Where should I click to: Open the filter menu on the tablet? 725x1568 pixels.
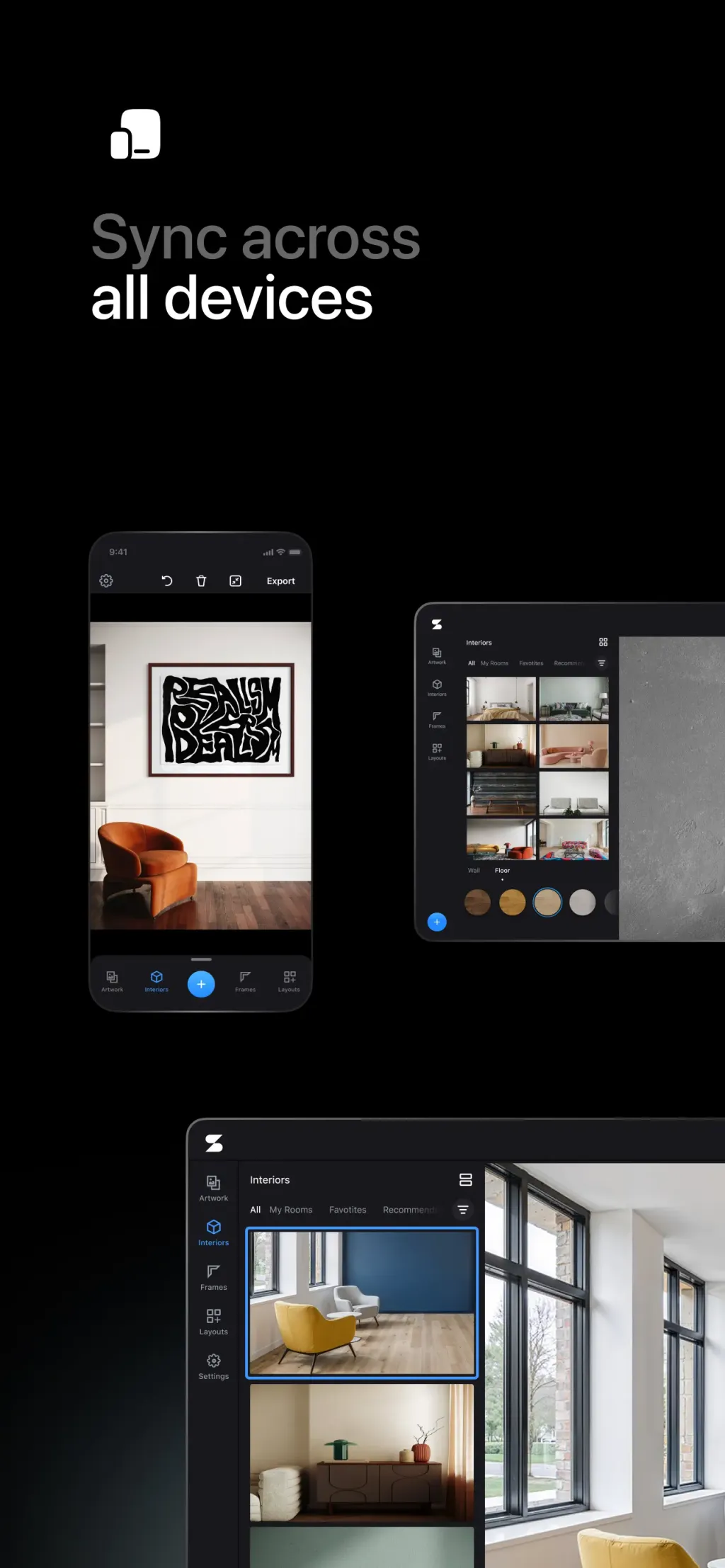pos(602,663)
